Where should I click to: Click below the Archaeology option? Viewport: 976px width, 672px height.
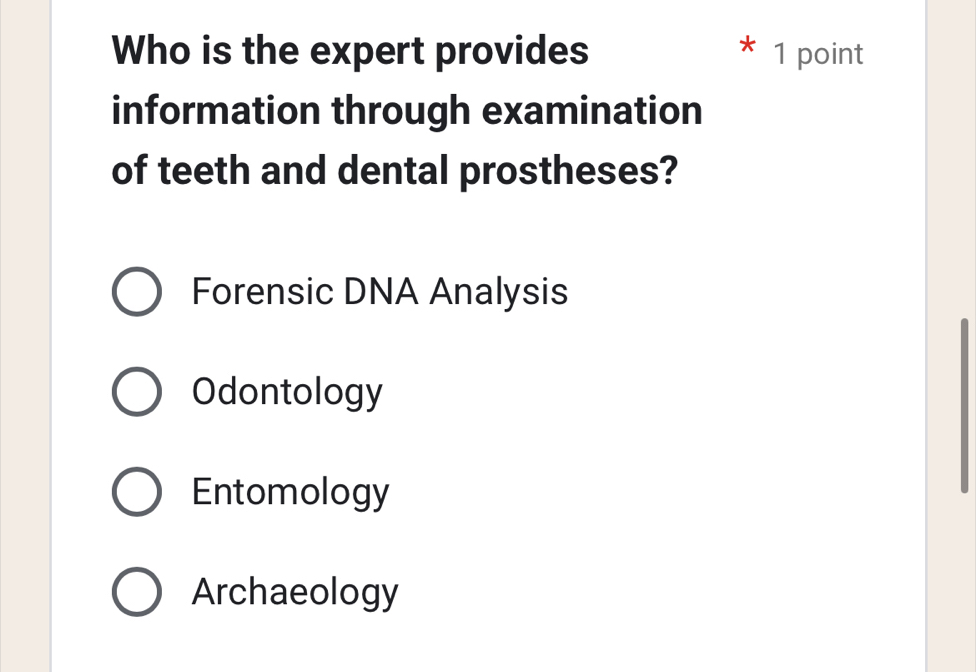point(400,645)
